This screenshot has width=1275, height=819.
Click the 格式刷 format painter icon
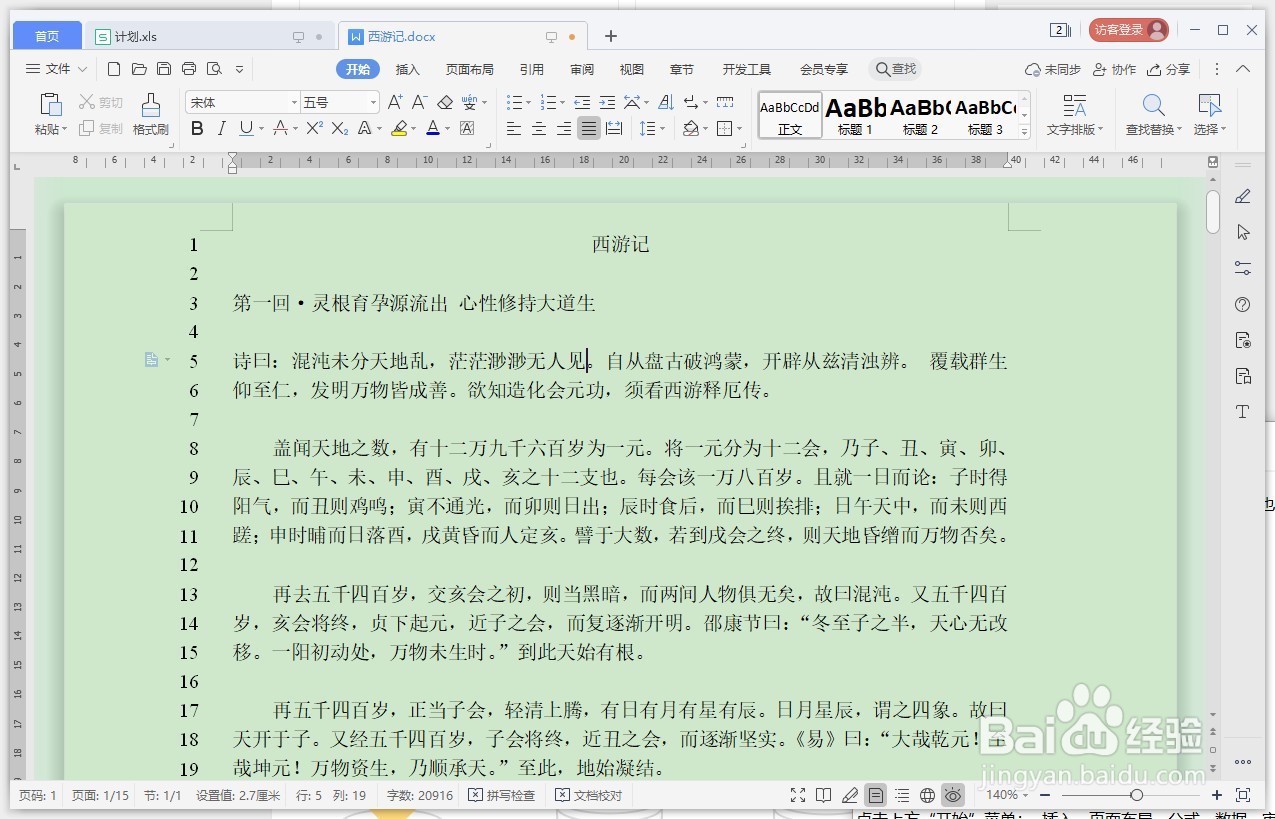tap(150, 105)
